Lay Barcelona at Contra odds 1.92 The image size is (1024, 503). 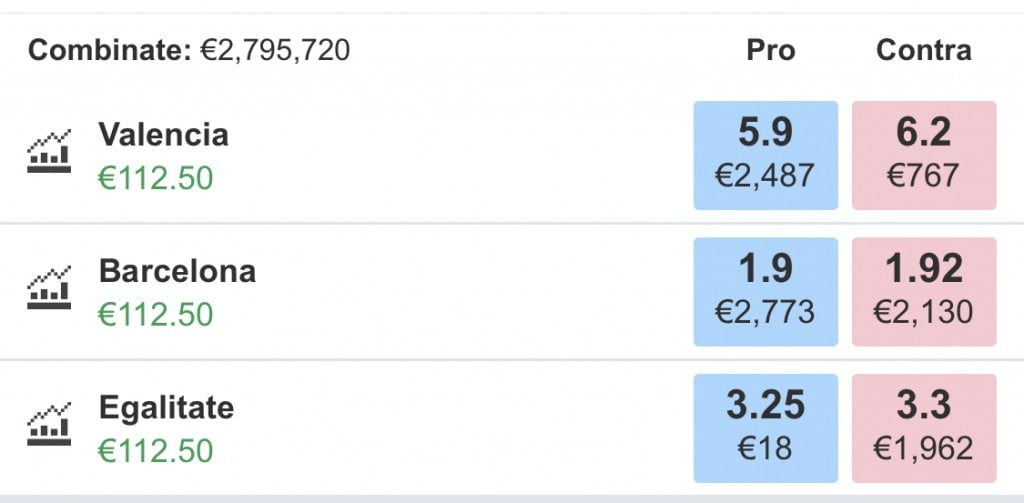point(923,292)
